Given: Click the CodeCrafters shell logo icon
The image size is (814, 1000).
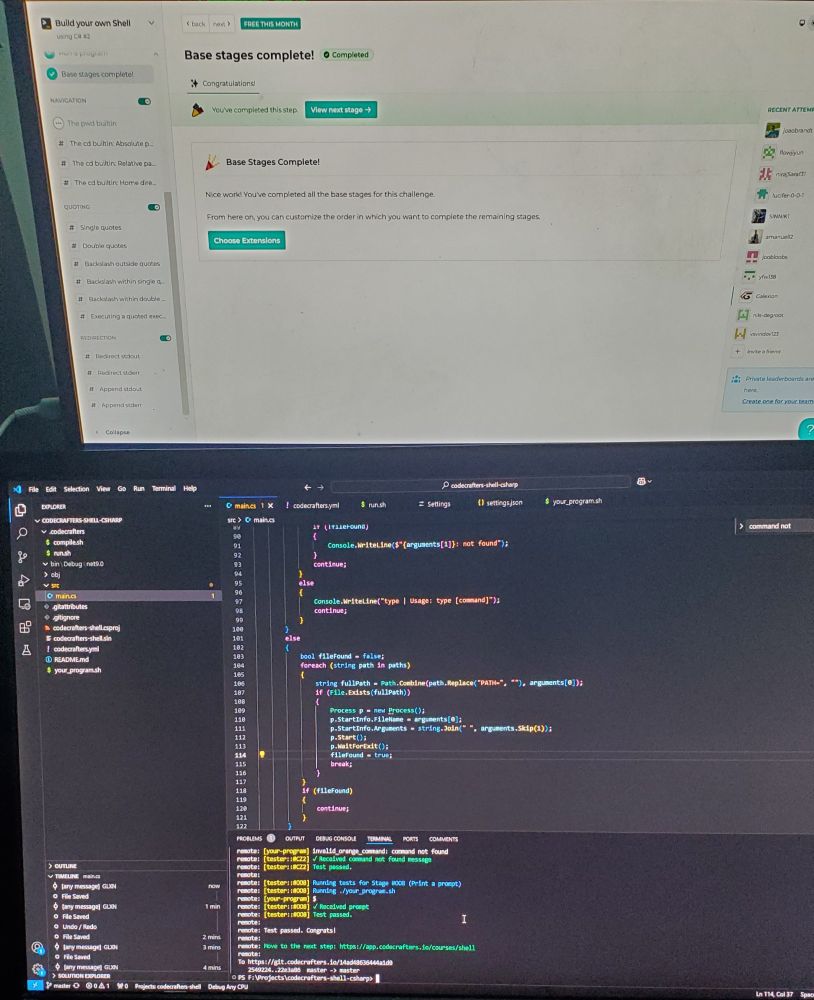Looking at the screenshot, I should click(46, 24).
